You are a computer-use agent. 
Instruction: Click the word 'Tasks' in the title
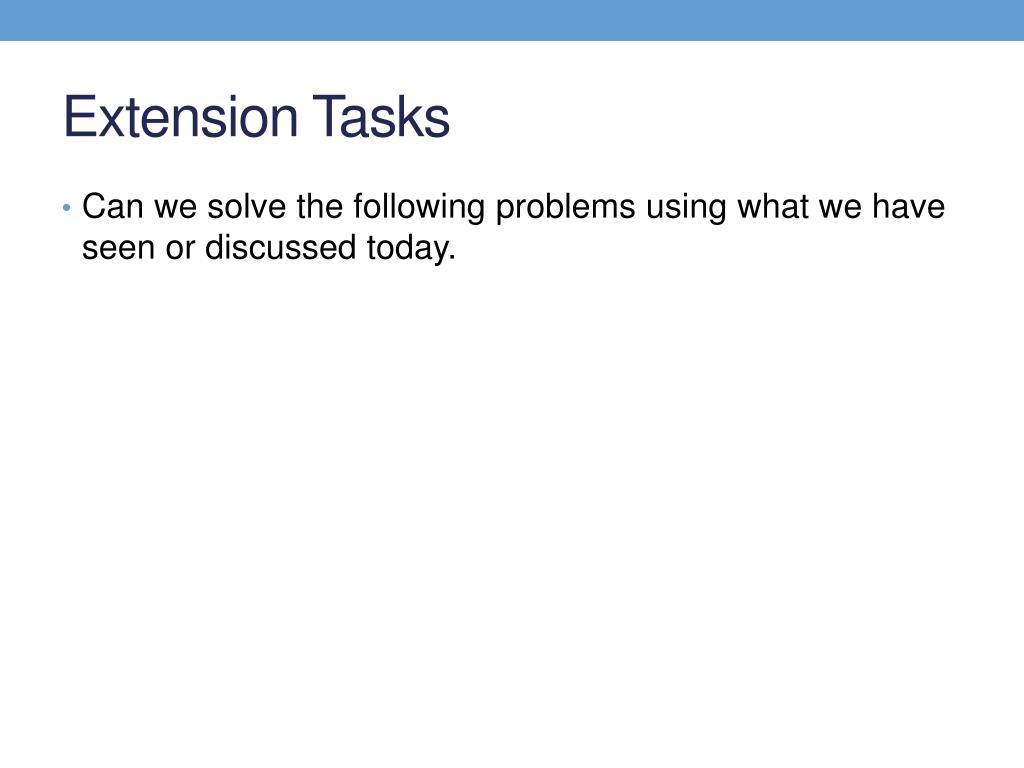click(381, 116)
